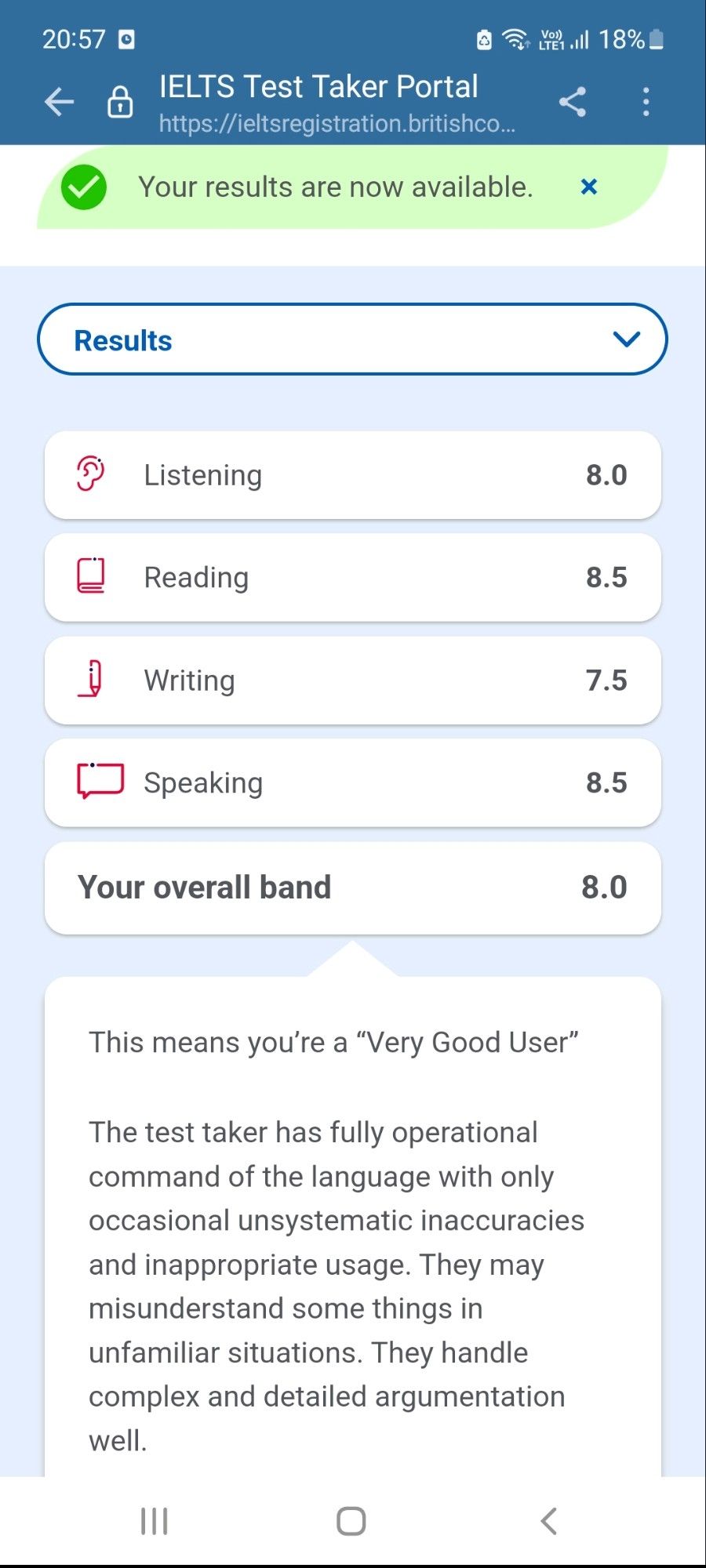Open Android recent apps navigation button

click(155, 1522)
